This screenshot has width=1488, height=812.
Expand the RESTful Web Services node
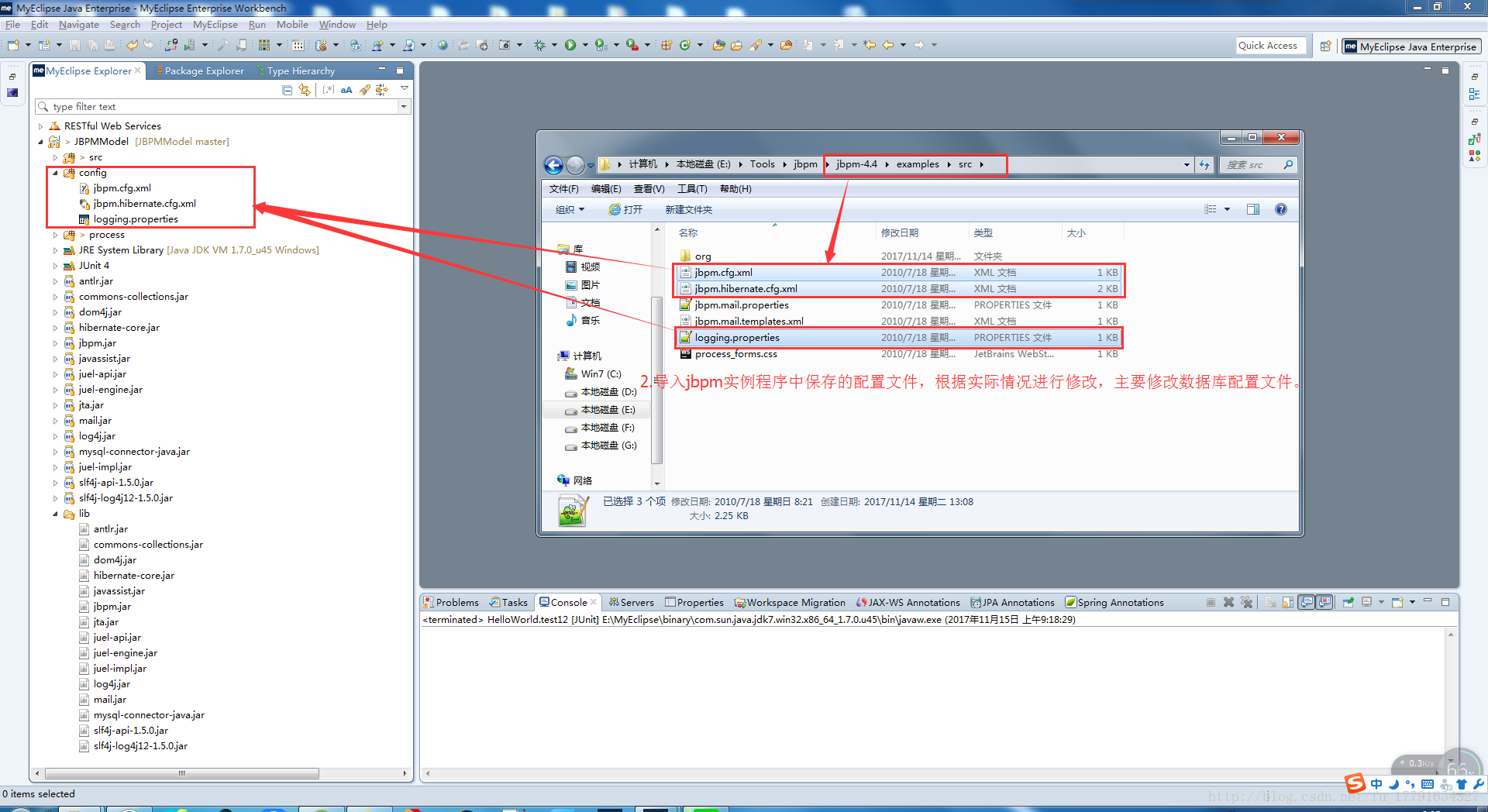point(40,126)
